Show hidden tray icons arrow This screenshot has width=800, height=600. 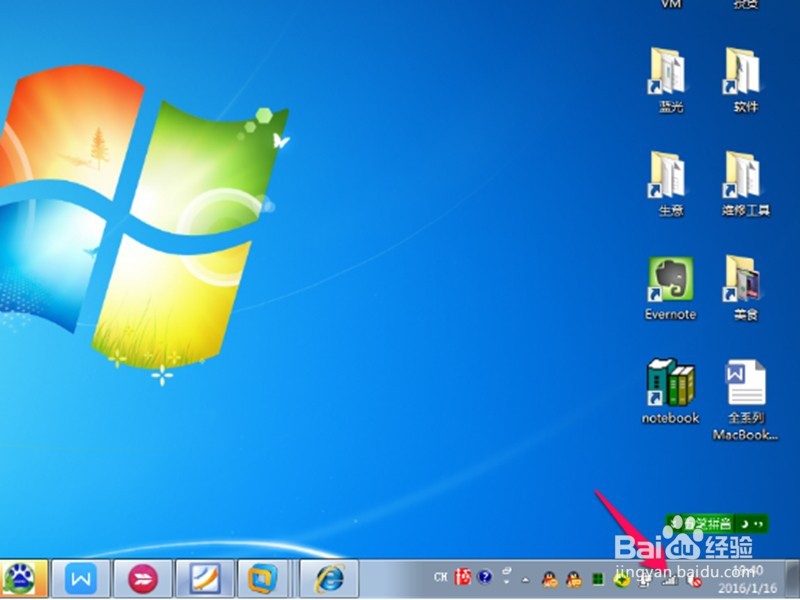(526, 580)
